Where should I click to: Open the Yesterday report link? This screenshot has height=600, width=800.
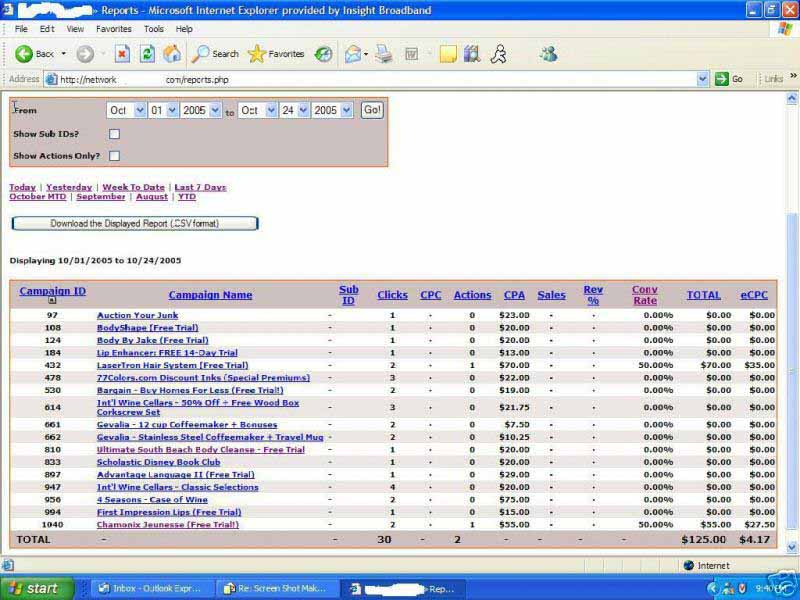(x=69, y=187)
